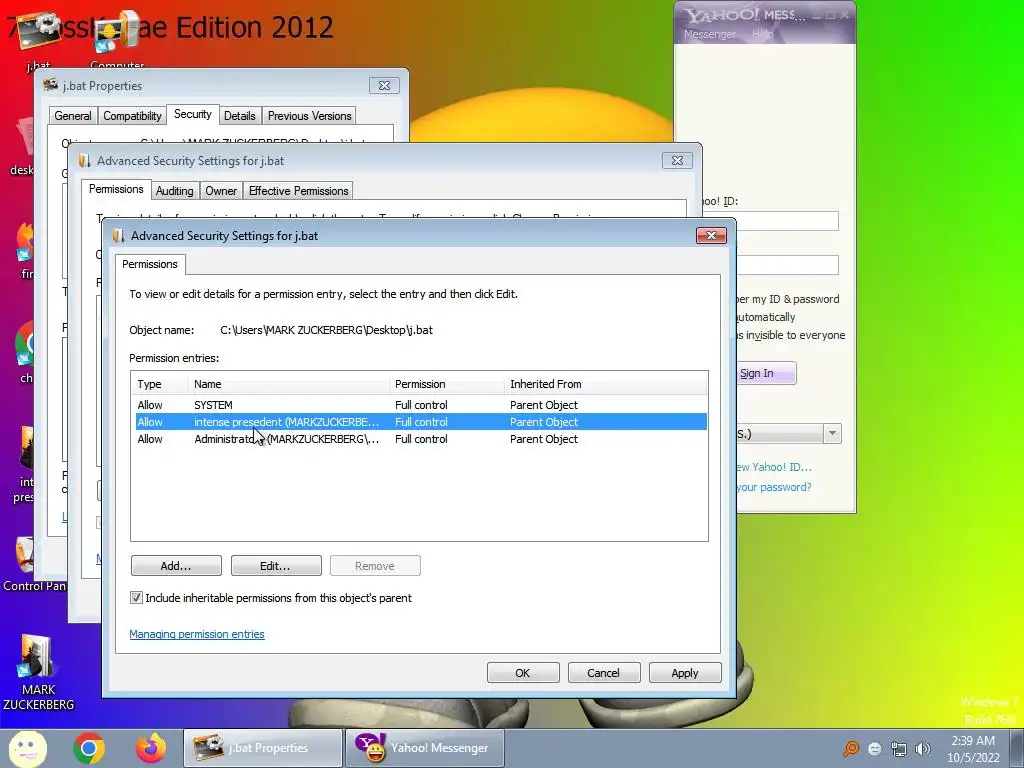This screenshot has height=768, width=1024.
Task: Click the object name path j.bat text
Action: [327, 330]
